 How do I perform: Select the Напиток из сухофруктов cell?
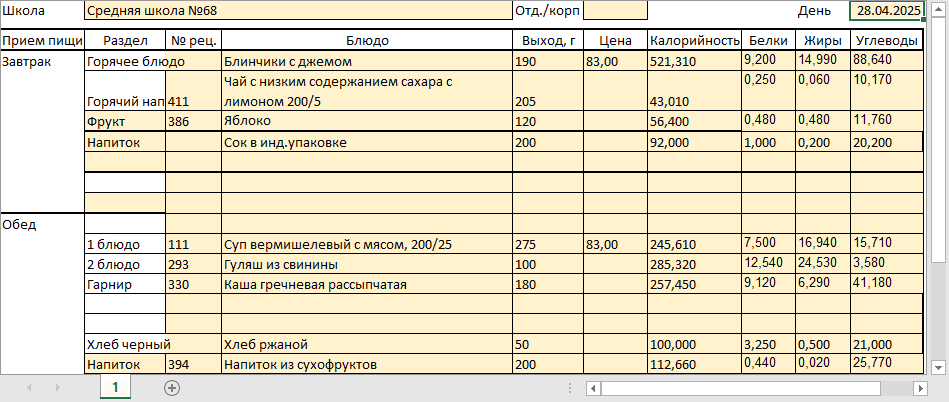(367, 364)
